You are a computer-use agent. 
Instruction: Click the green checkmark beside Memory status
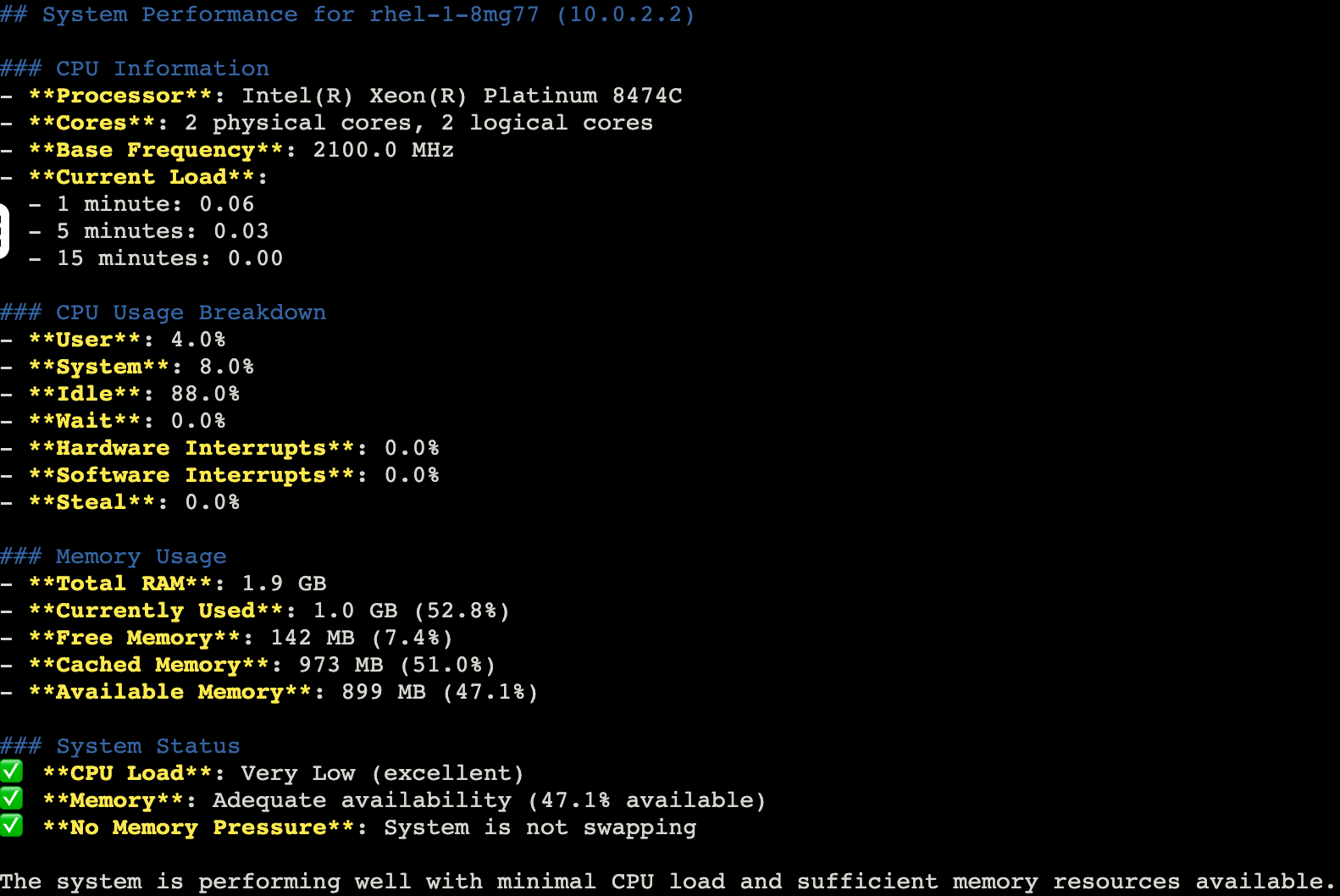pos(11,799)
